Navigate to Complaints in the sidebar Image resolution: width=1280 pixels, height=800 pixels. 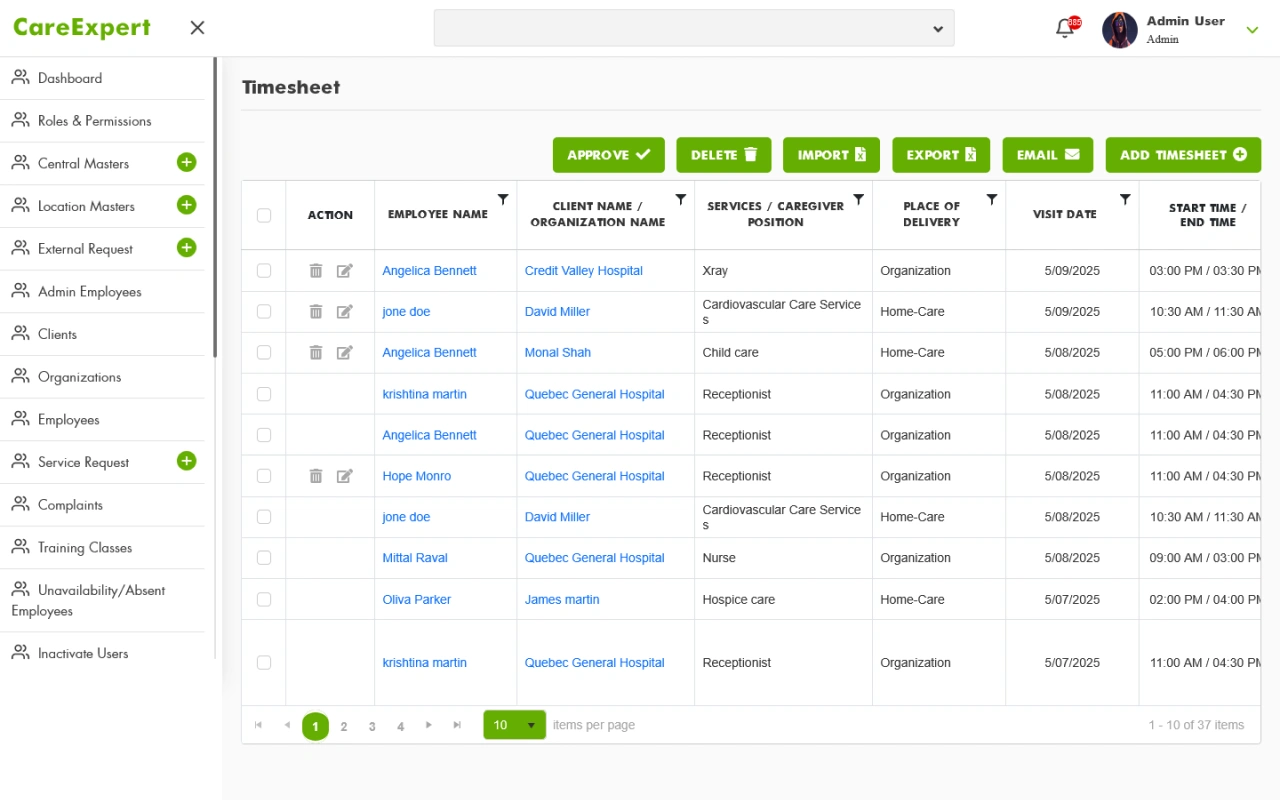click(x=70, y=505)
